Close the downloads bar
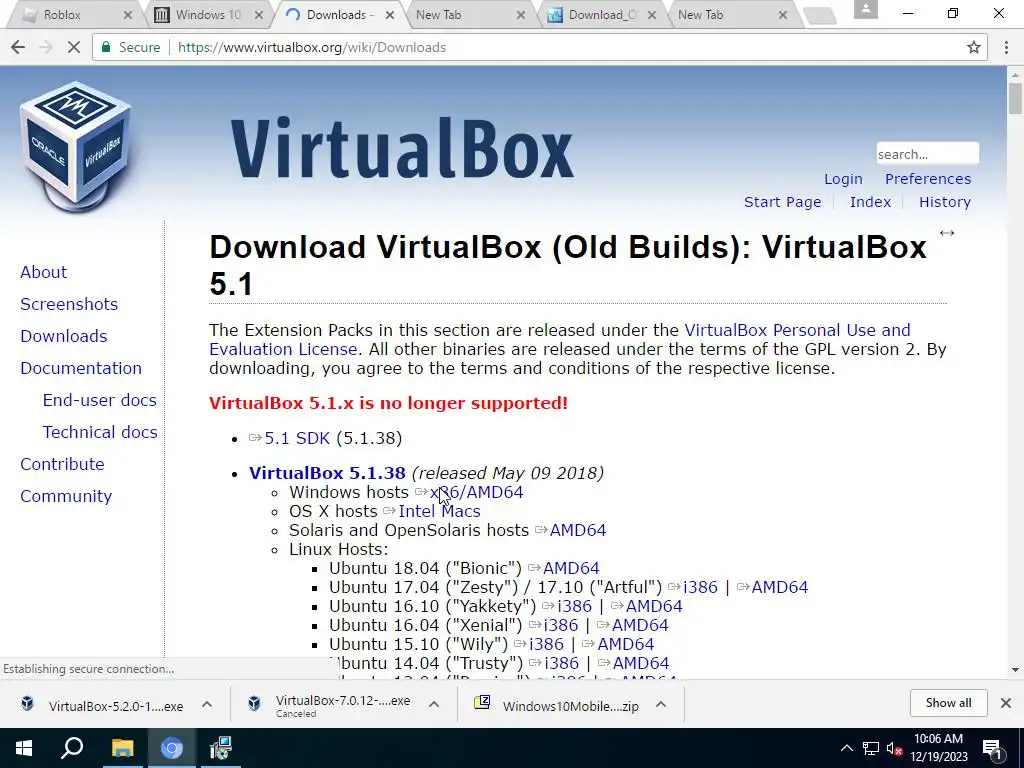This screenshot has width=1024, height=768. 1006,703
